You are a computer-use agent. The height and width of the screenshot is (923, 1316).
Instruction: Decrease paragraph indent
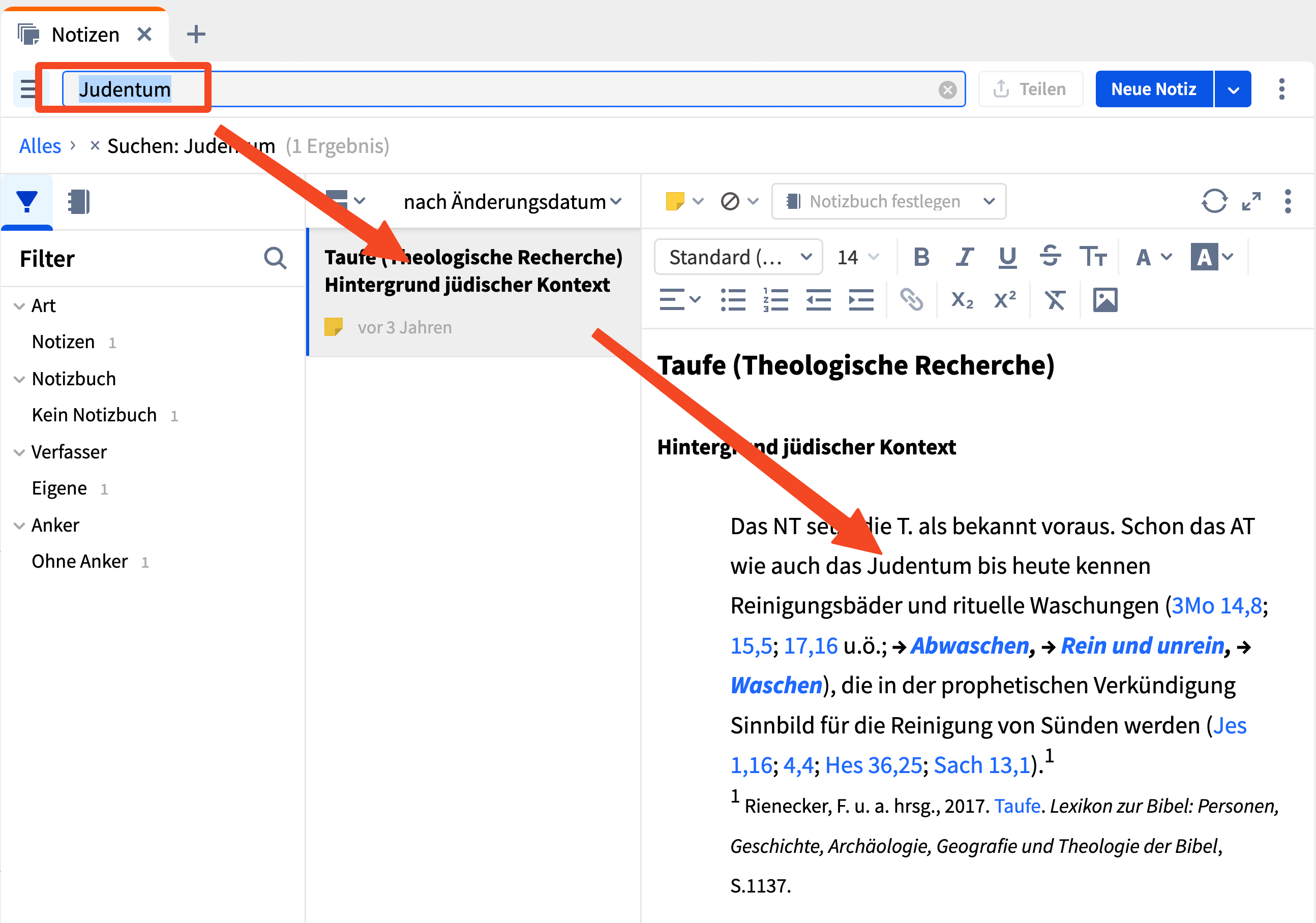pyautogui.click(x=819, y=300)
